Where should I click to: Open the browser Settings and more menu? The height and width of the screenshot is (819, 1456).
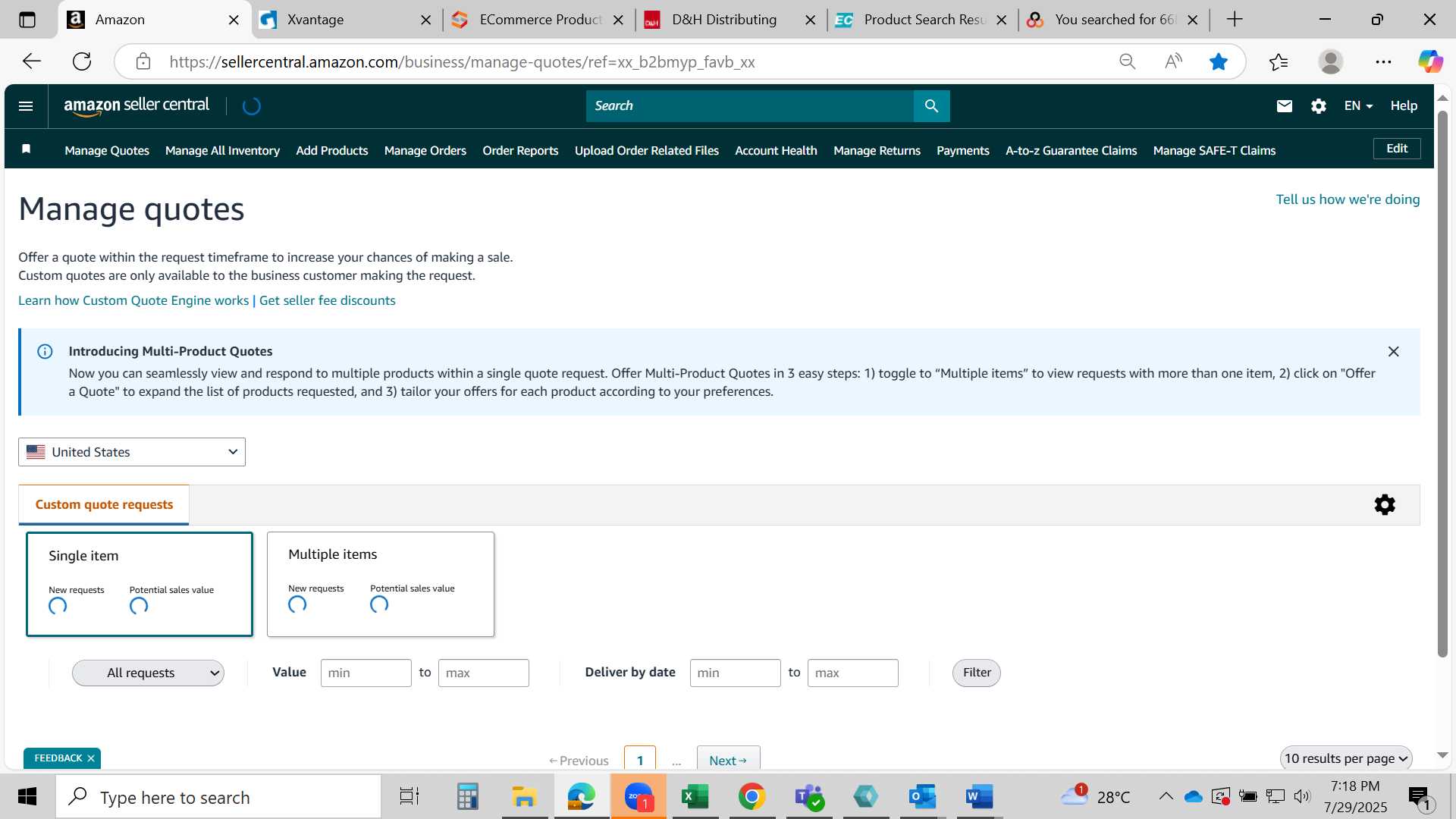click(1383, 61)
